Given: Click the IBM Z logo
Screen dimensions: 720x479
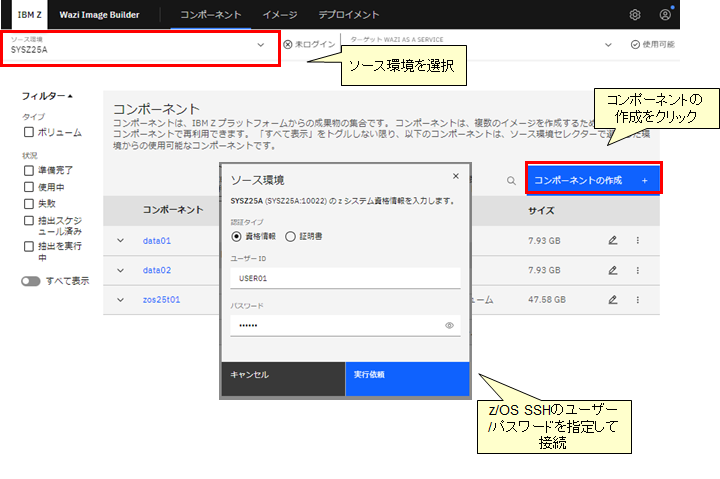Looking at the screenshot, I should point(29,15).
